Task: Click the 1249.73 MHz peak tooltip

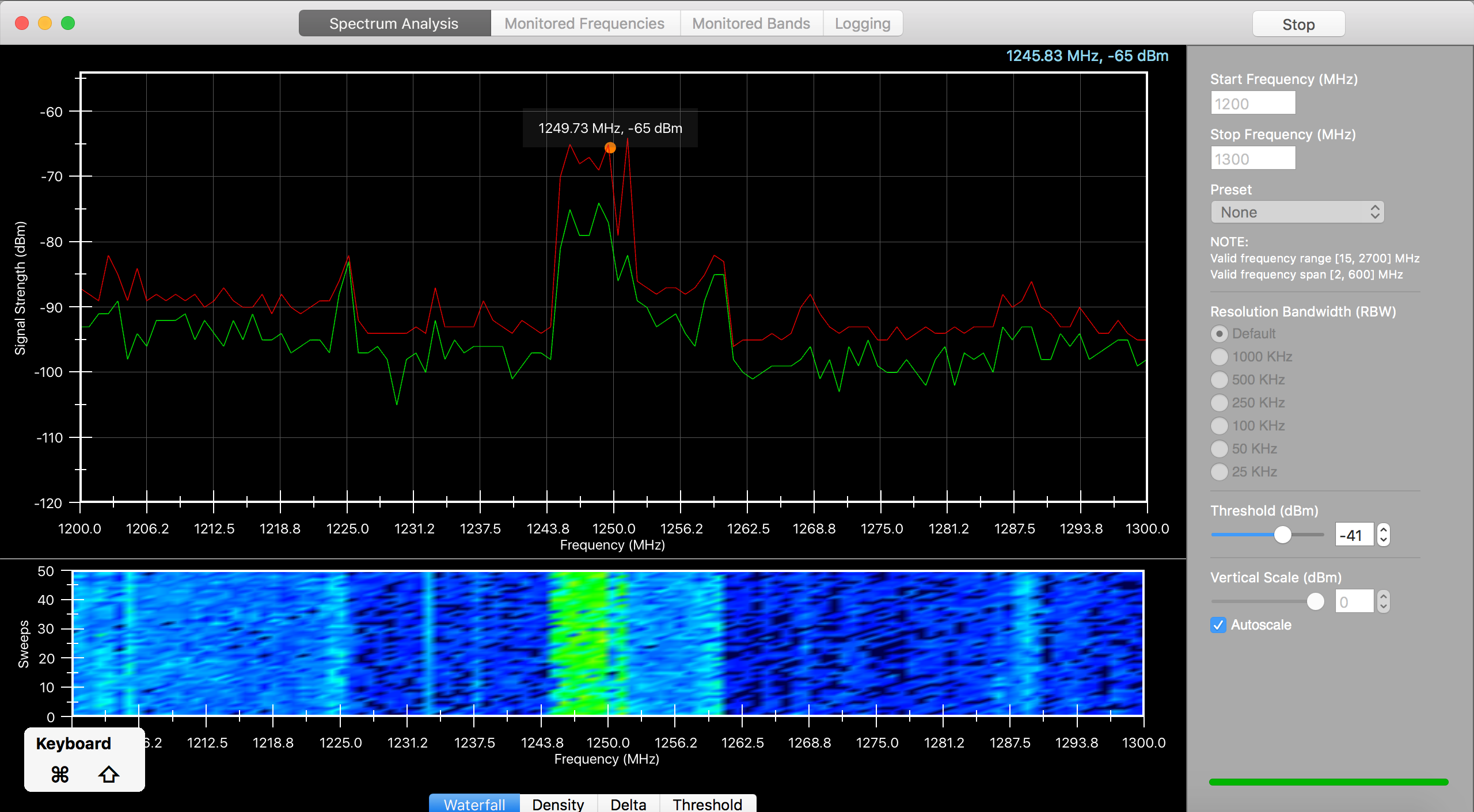Action: (x=610, y=128)
